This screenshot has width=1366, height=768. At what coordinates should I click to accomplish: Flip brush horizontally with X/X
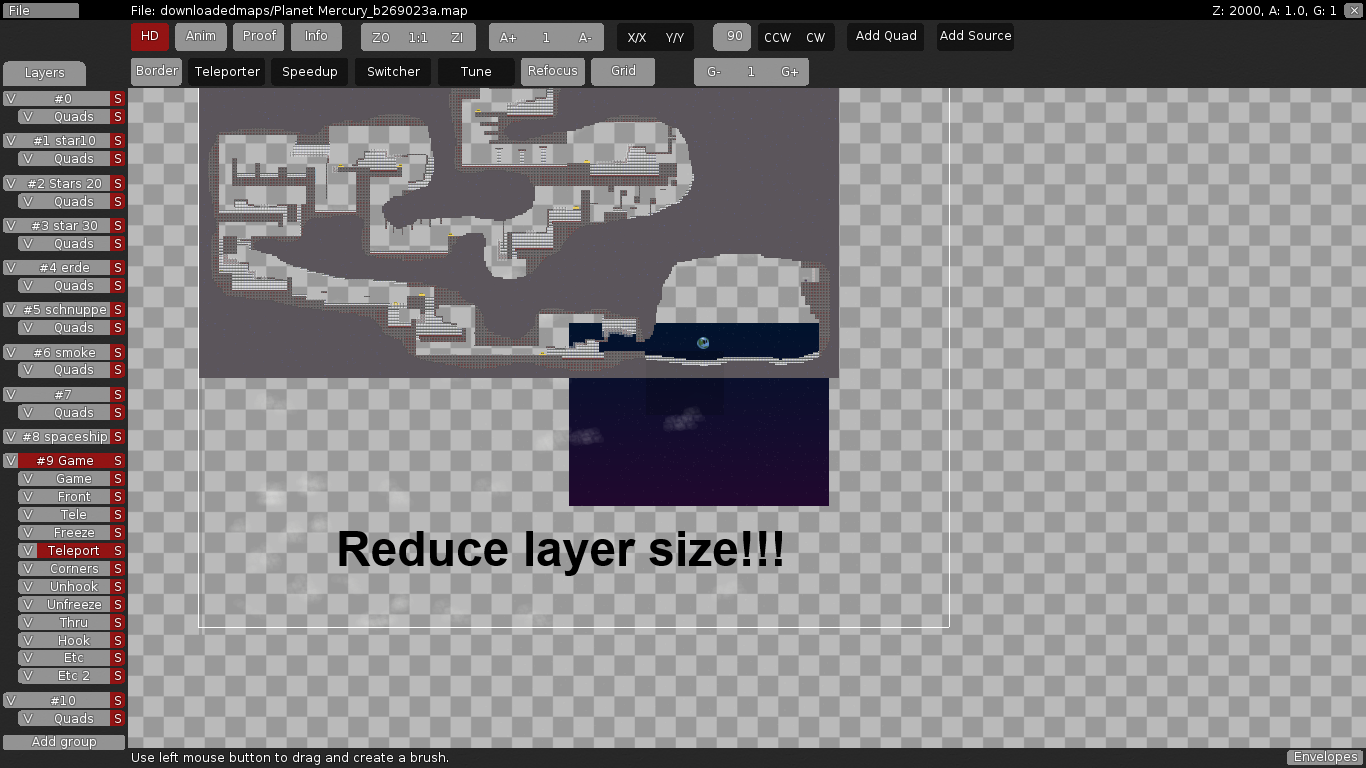tap(636, 38)
